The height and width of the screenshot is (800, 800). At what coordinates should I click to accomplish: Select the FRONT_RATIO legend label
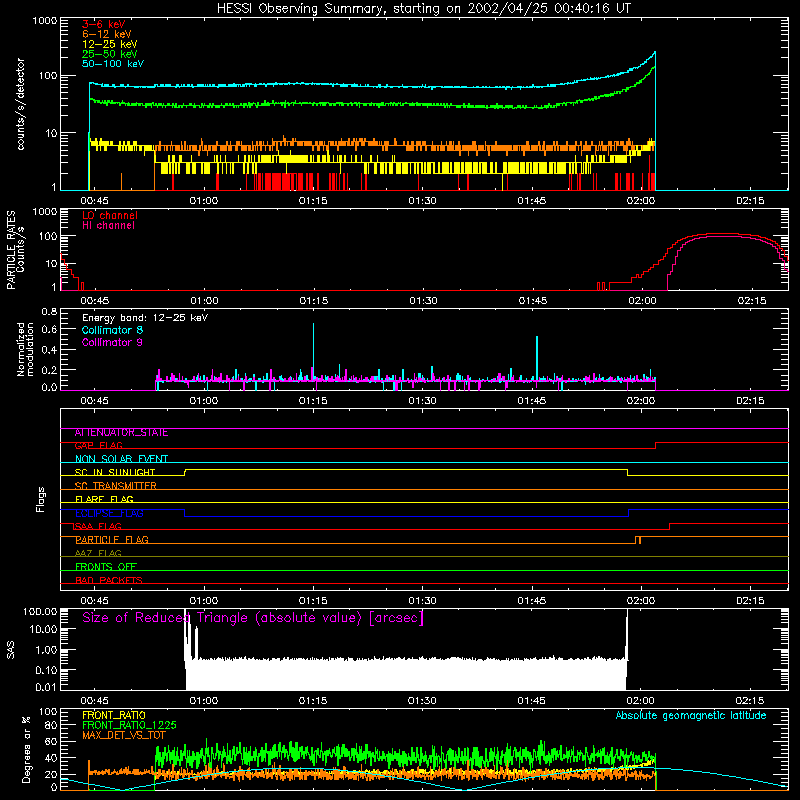click(x=114, y=715)
